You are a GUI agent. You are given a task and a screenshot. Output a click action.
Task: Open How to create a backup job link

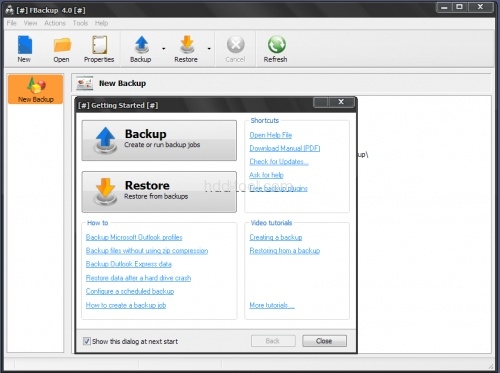coord(126,305)
